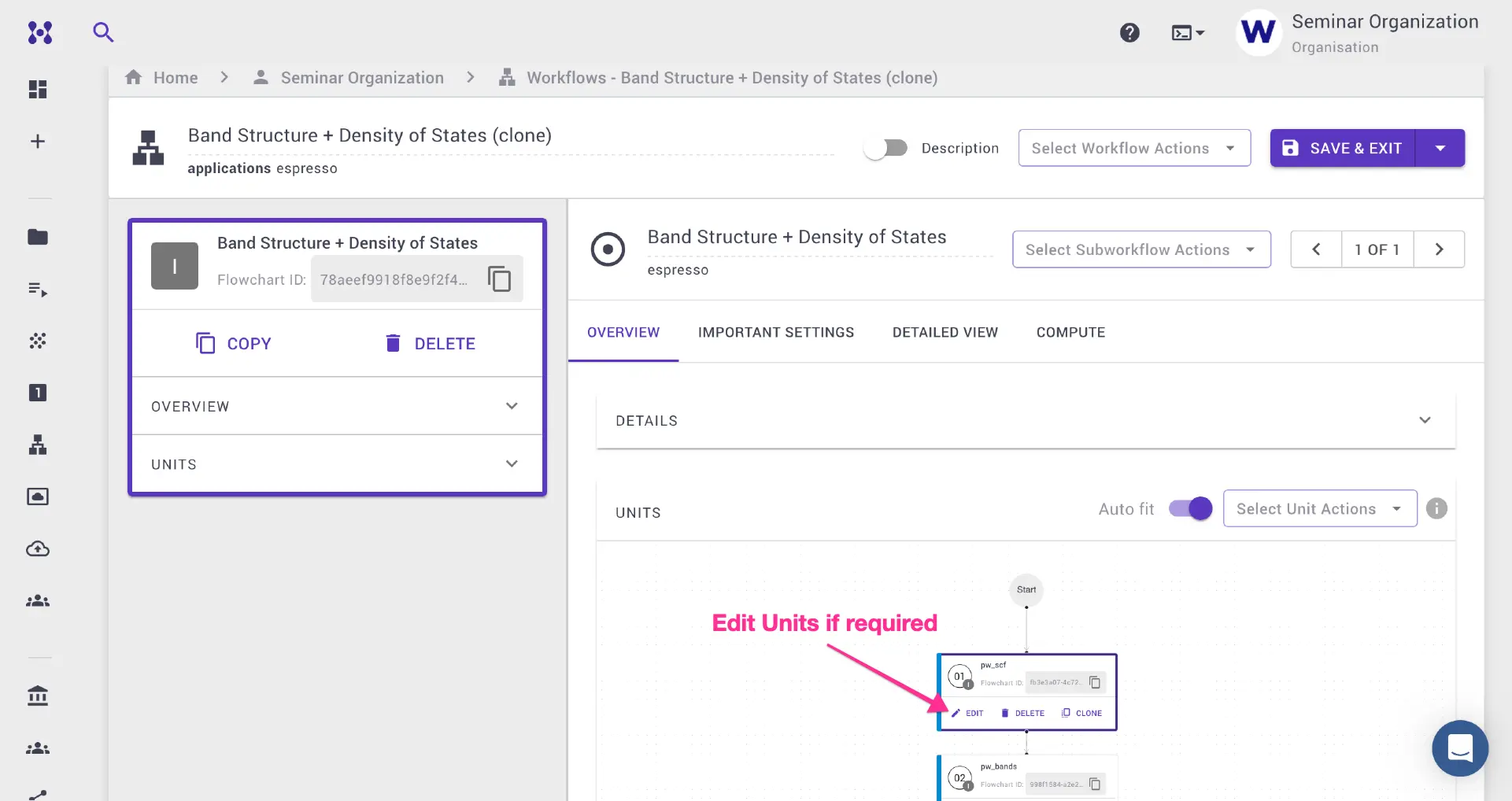Open the Select Workflow Actions dropdown
This screenshot has width=1512, height=801.
[1134, 147]
